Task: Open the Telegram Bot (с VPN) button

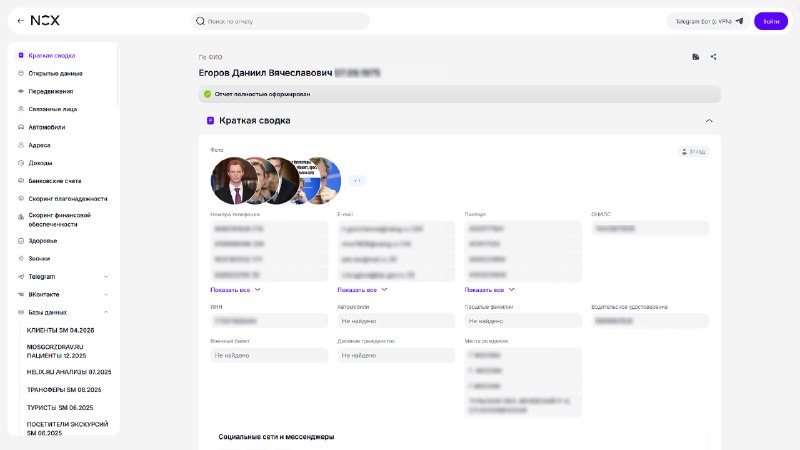Action: point(709,21)
